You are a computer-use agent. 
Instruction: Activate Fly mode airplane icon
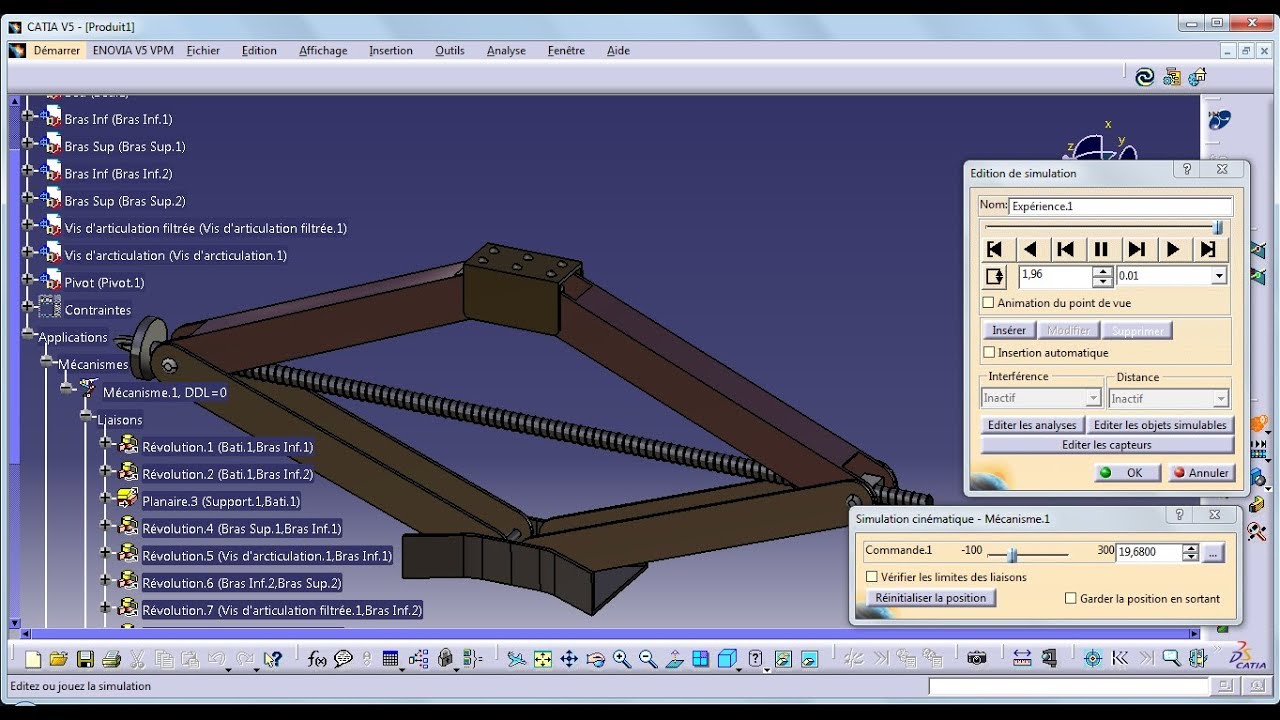pyautogui.click(x=516, y=659)
